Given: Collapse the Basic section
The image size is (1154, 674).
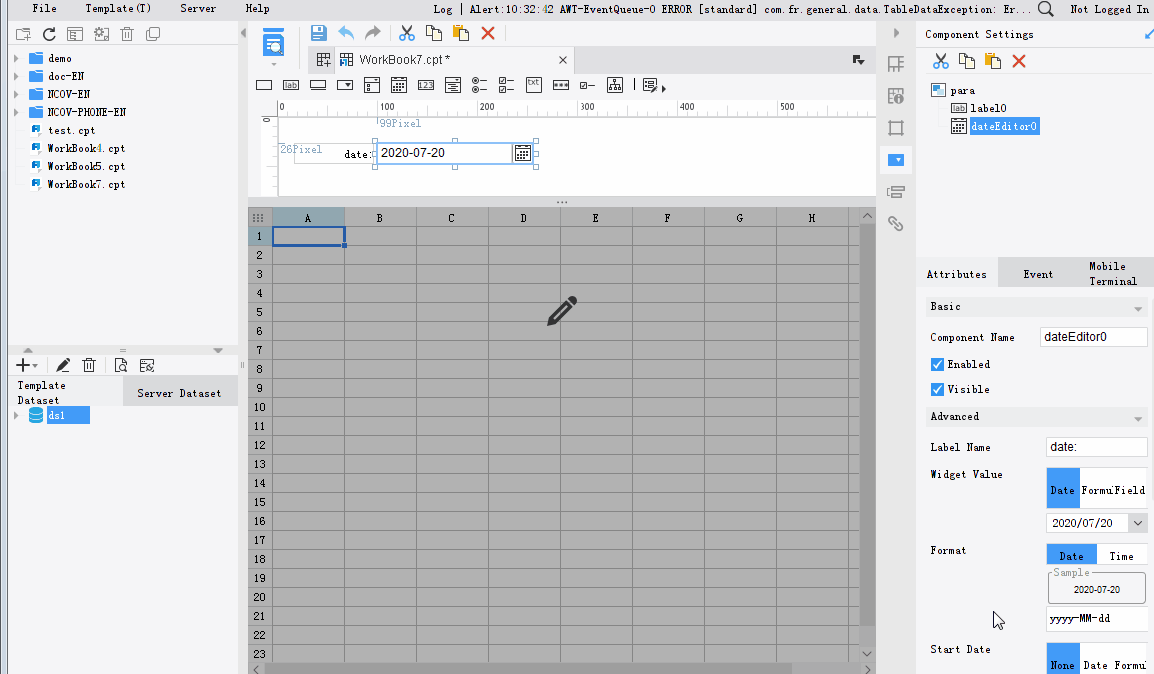Looking at the screenshot, I should click(x=1138, y=308).
